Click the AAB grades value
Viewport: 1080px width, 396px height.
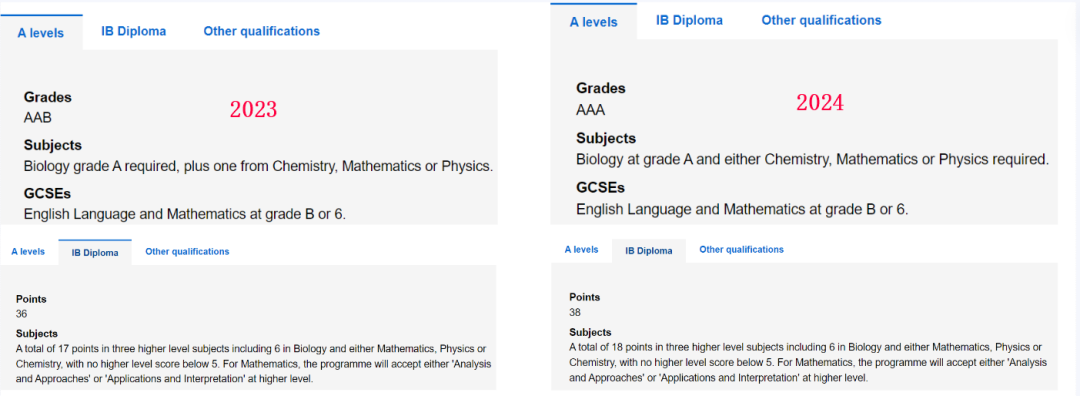click(38, 117)
